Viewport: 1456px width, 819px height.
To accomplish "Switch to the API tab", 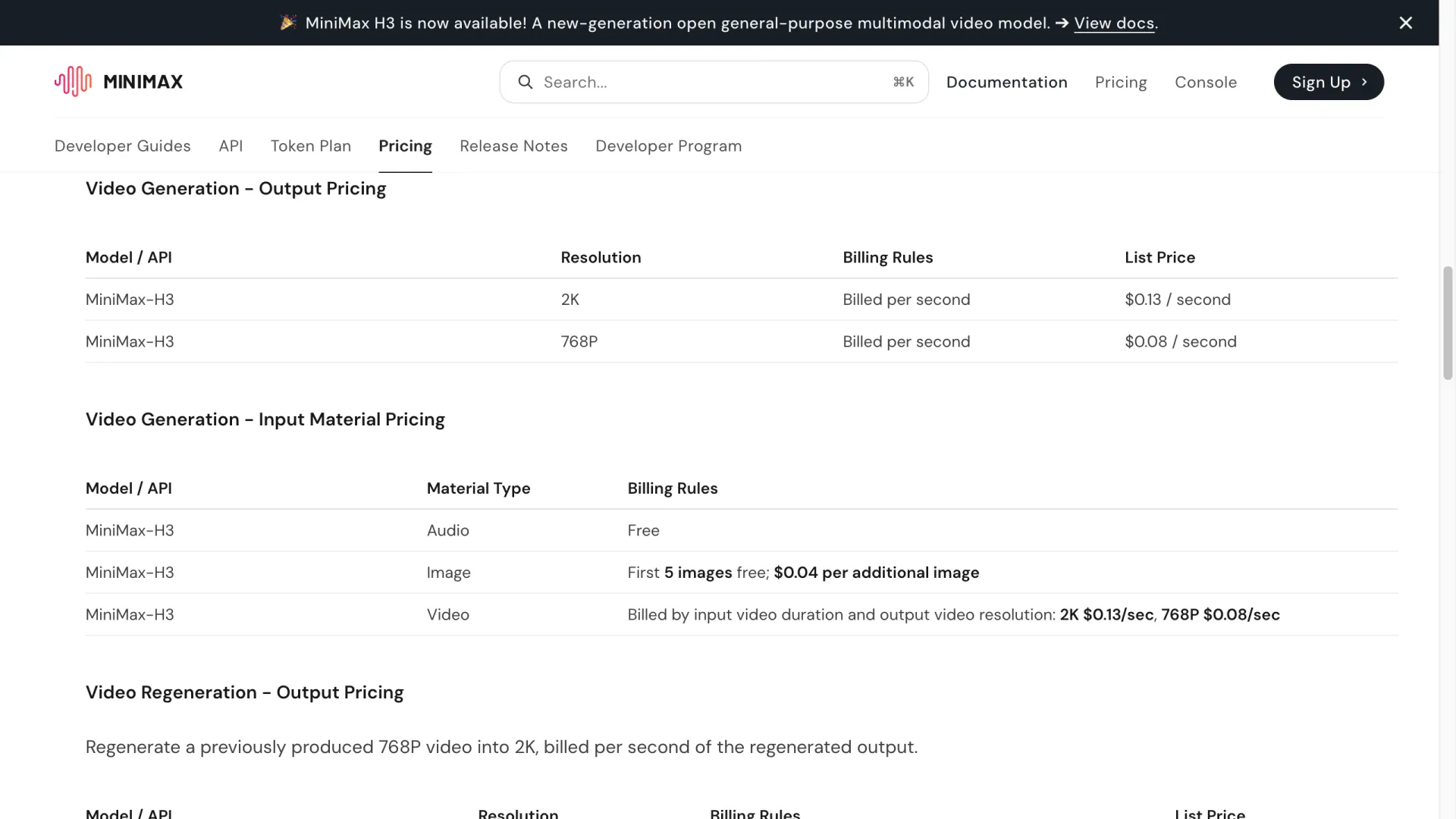I will pos(231,146).
